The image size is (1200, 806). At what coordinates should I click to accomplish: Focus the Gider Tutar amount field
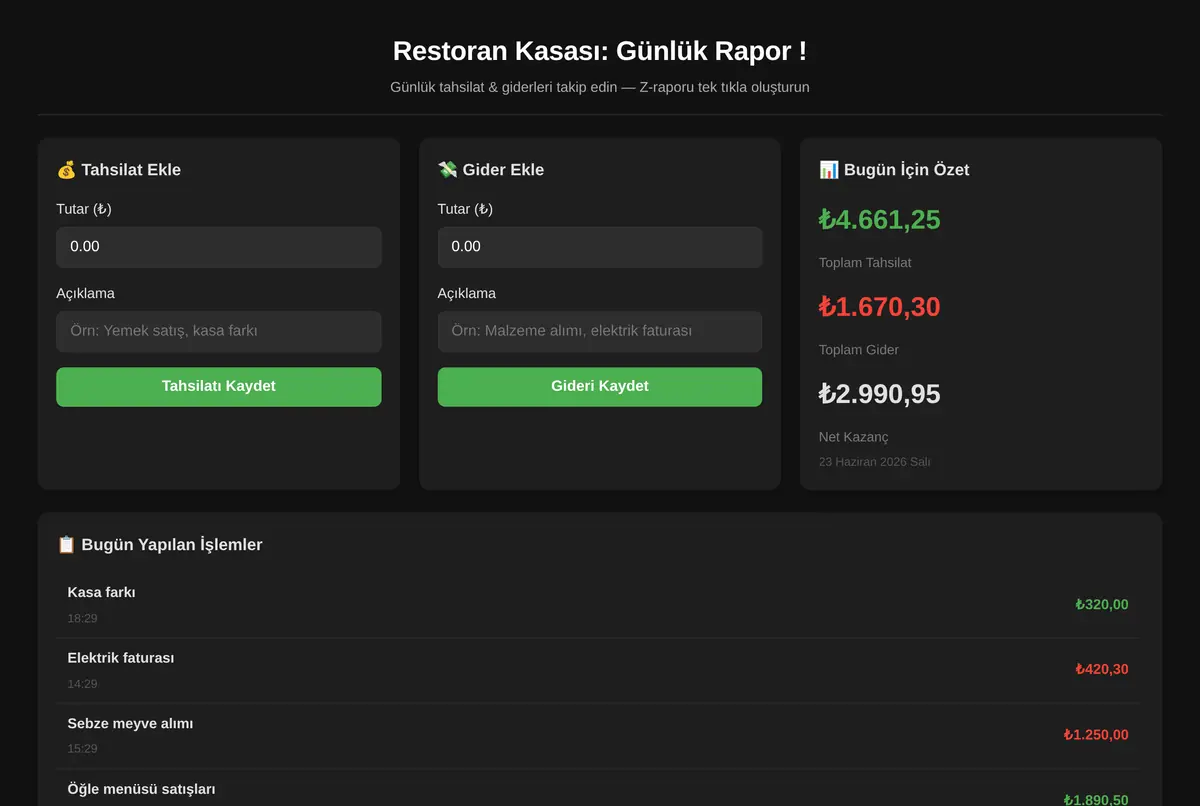click(600, 247)
